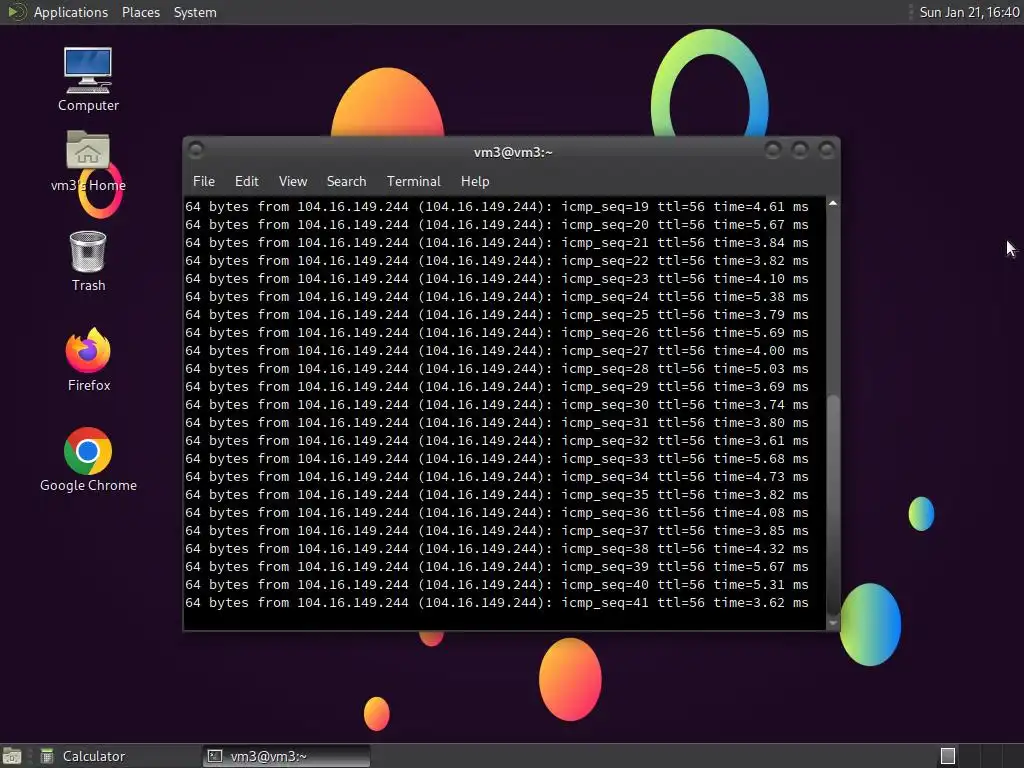Click the terminal scrollbar down arrow
Screen dimensions: 1024x768
pyautogui.click(x=833, y=623)
